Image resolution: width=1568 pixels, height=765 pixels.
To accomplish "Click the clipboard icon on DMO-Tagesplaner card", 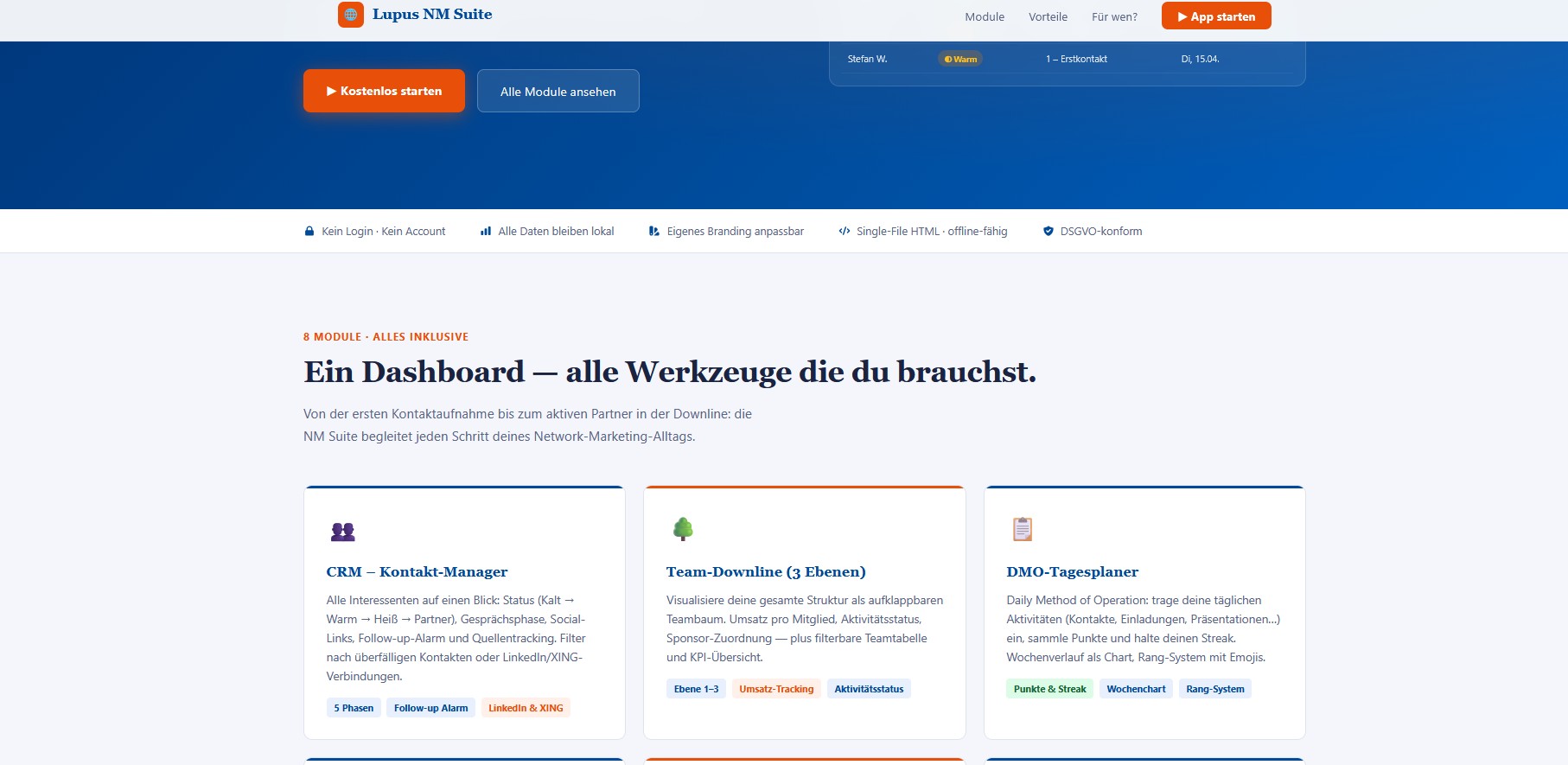I will [1023, 529].
